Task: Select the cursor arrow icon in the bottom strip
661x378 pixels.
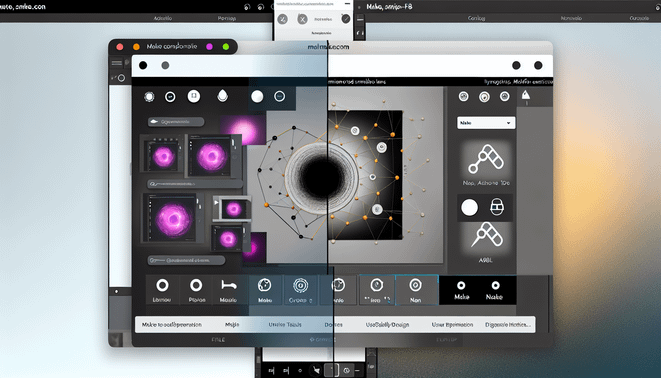Action: tap(316, 371)
